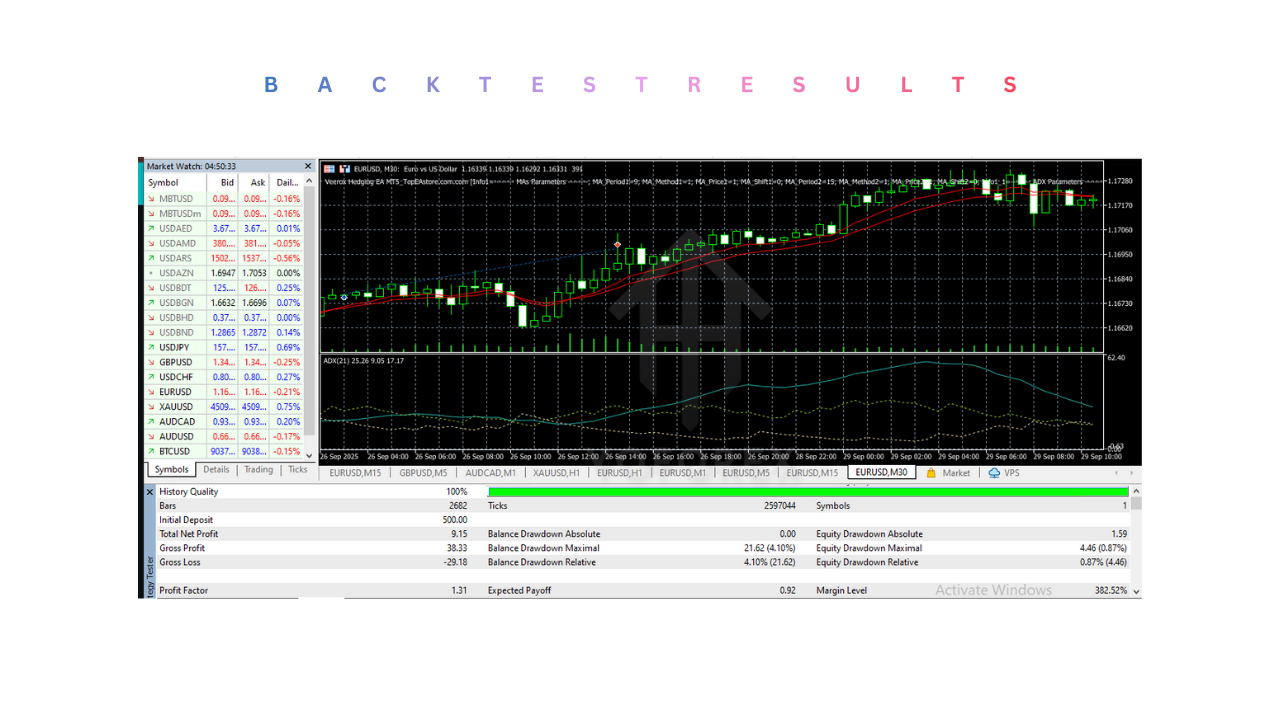1280x720 pixels.
Task: Sort by the Bid column header
Action: pyautogui.click(x=227, y=183)
